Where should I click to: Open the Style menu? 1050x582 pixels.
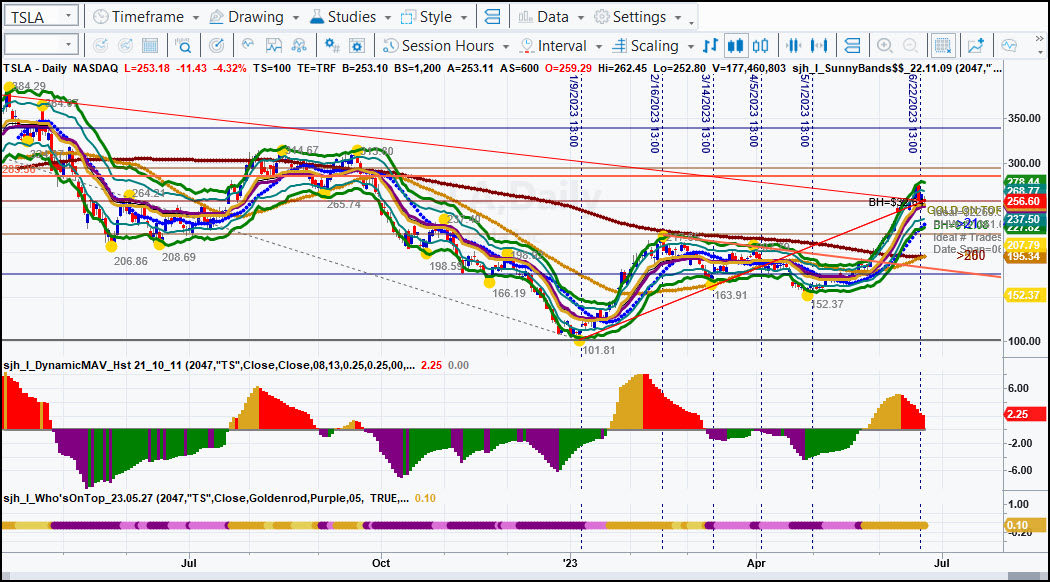[433, 17]
